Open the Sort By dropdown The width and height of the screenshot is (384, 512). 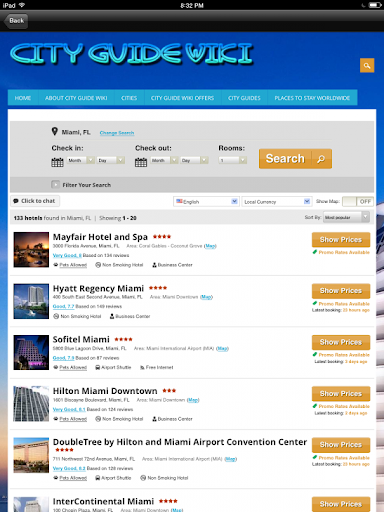[346, 217]
